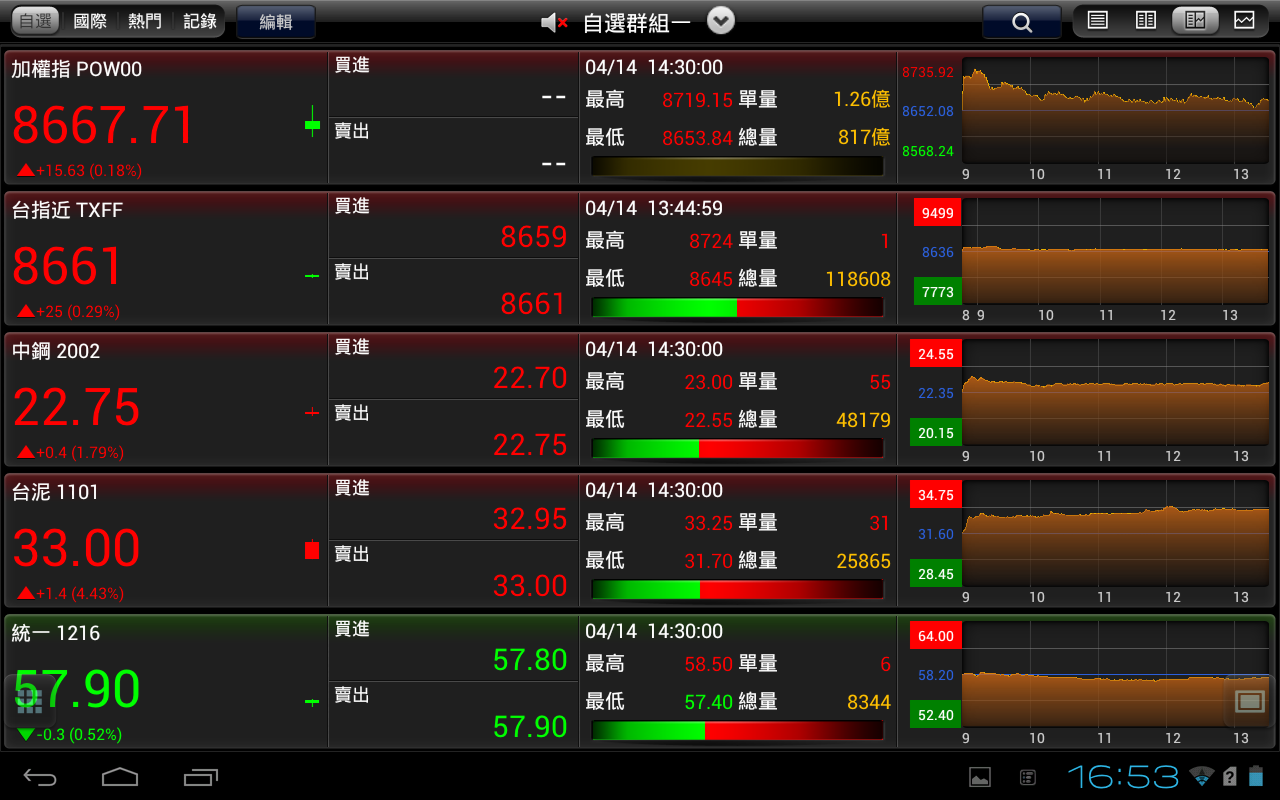Image resolution: width=1280 pixels, height=800 pixels.
Task: Tap the 統一 low price 57.40
Action: tap(709, 702)
